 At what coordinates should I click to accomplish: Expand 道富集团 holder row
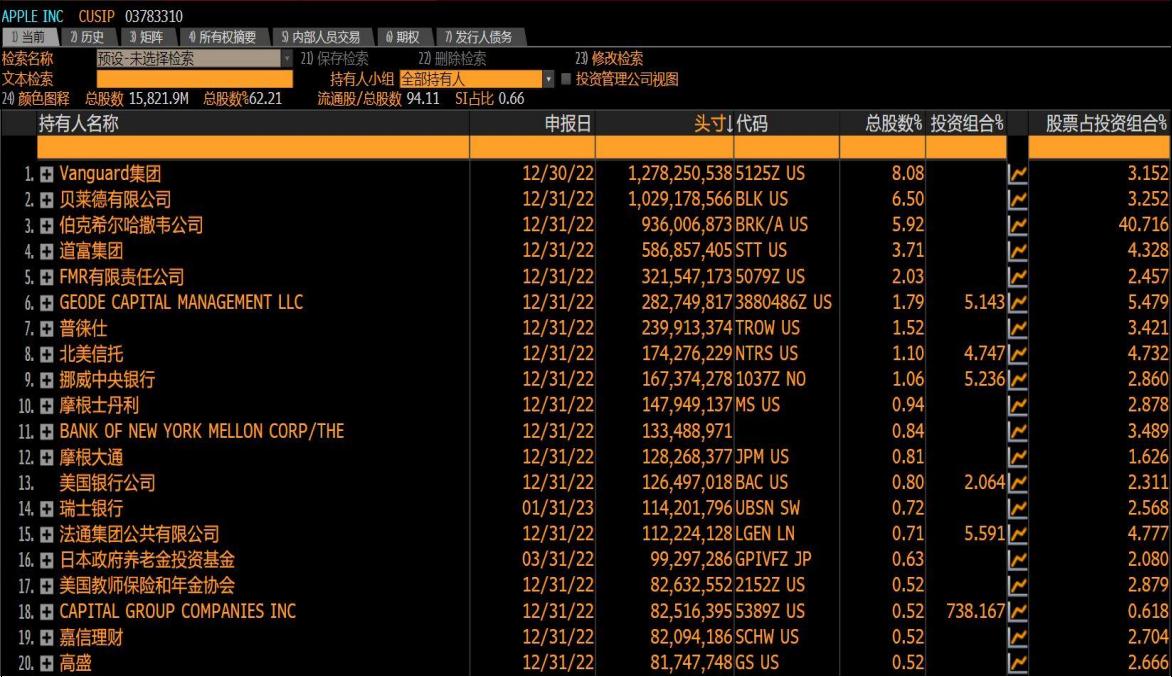46,251
